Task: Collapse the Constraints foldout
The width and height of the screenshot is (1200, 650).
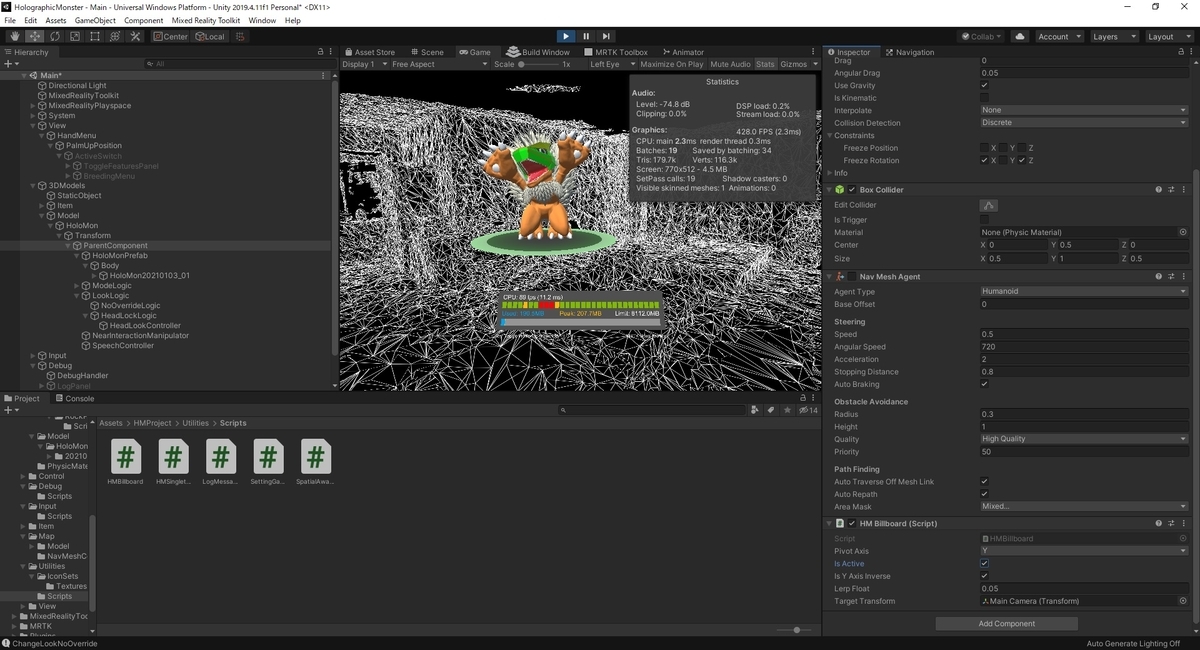Action: [x=830, y=135]
